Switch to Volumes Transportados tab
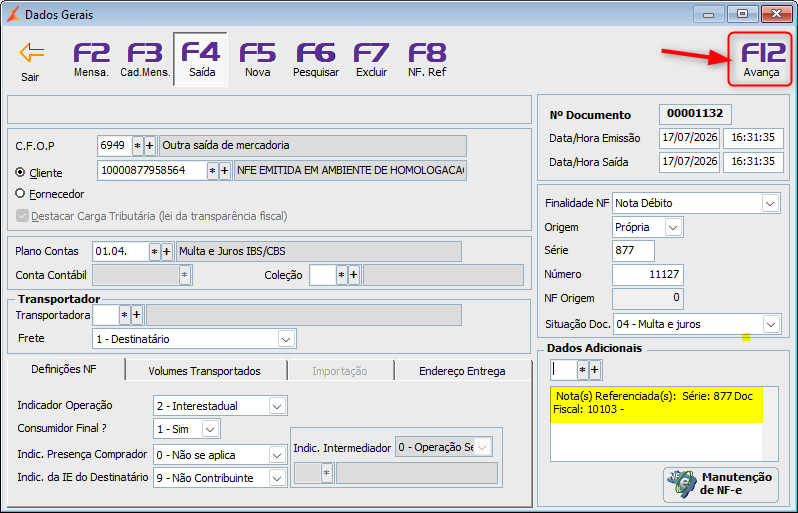The width and height of the screenshot is (798, 513). [205, 371]
